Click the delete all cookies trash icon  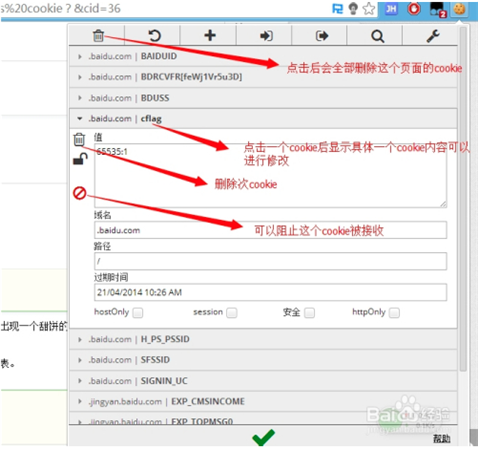coord(98,35)
